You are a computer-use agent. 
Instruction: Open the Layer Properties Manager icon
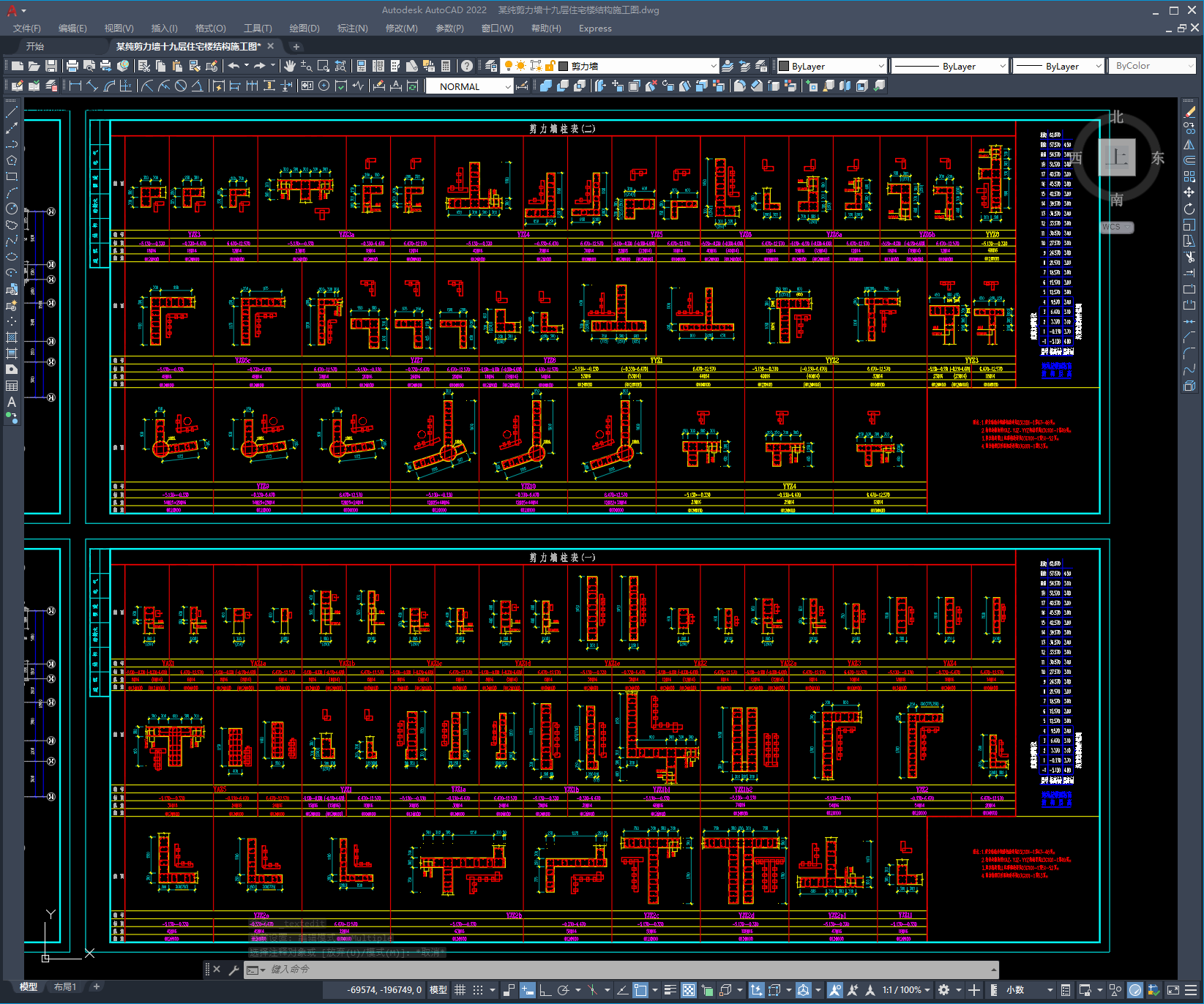491,66
